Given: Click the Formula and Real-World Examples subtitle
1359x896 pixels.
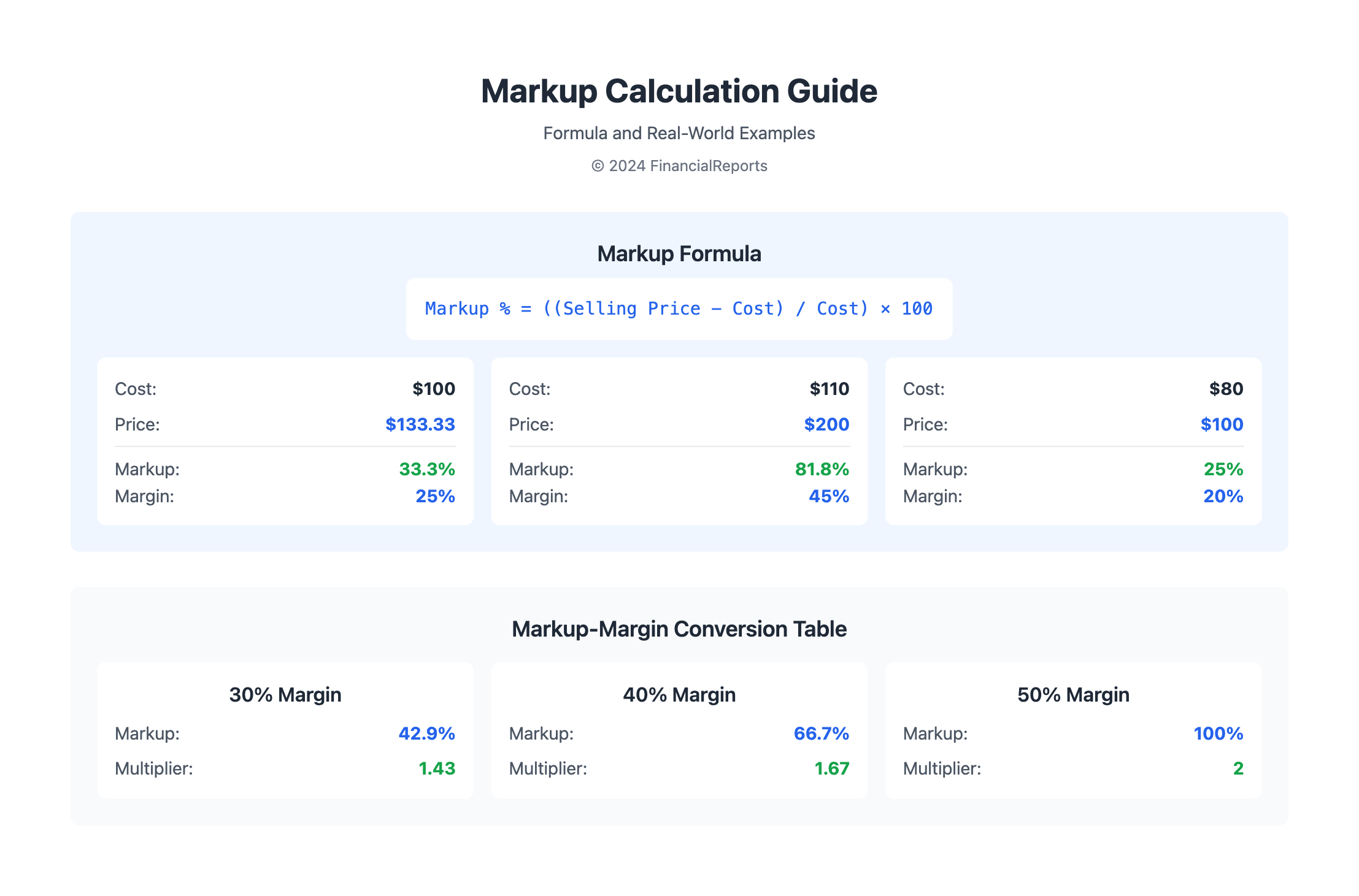Looking at the screenshot, I should [679, 133].
